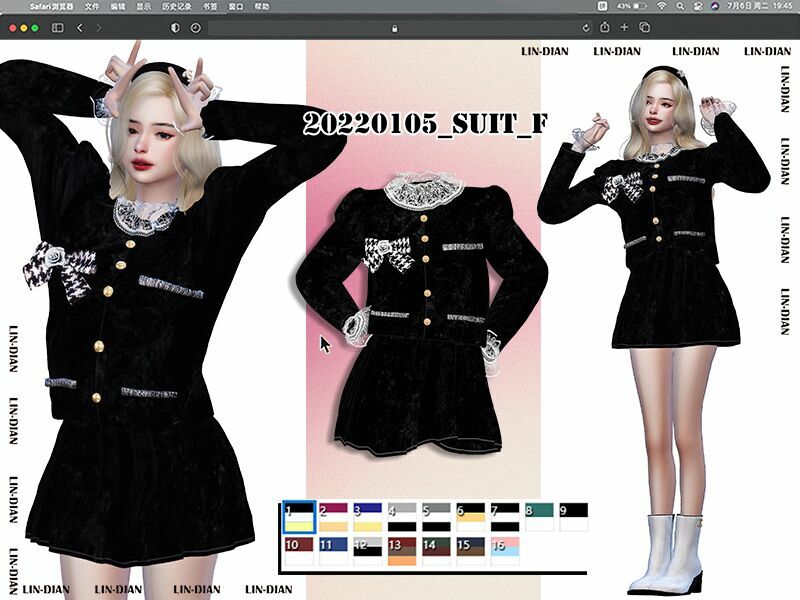Select color swatch number 9
Screen dimensions: 800x600
[573, 517]
